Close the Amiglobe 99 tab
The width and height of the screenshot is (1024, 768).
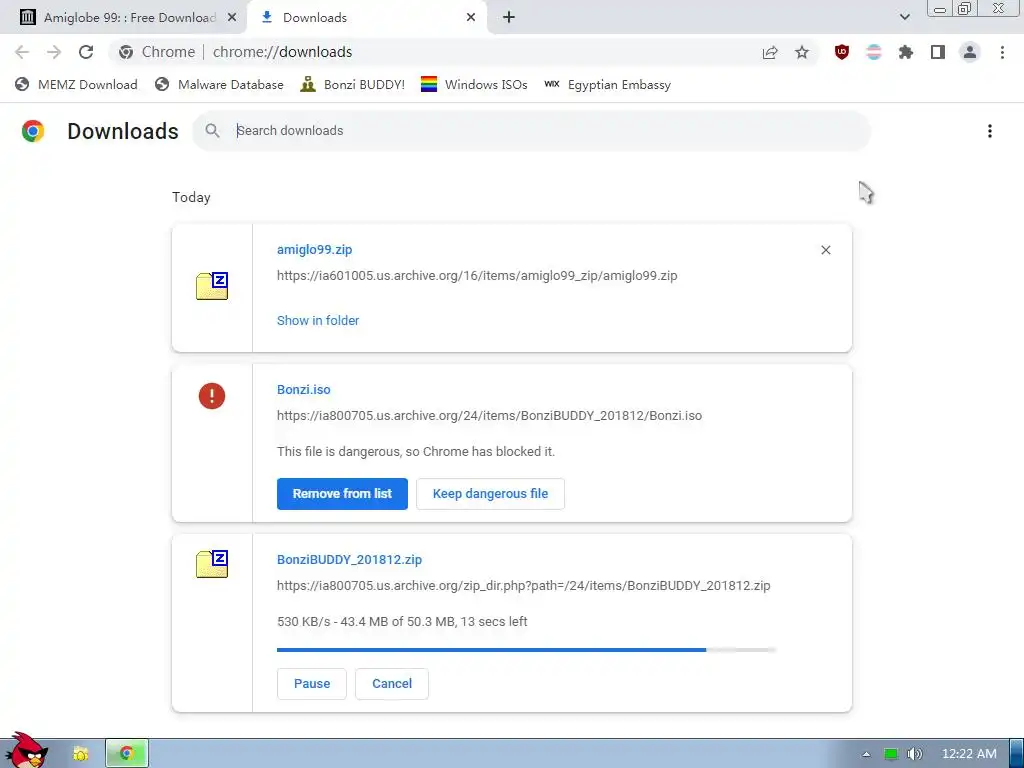(232, 18)
